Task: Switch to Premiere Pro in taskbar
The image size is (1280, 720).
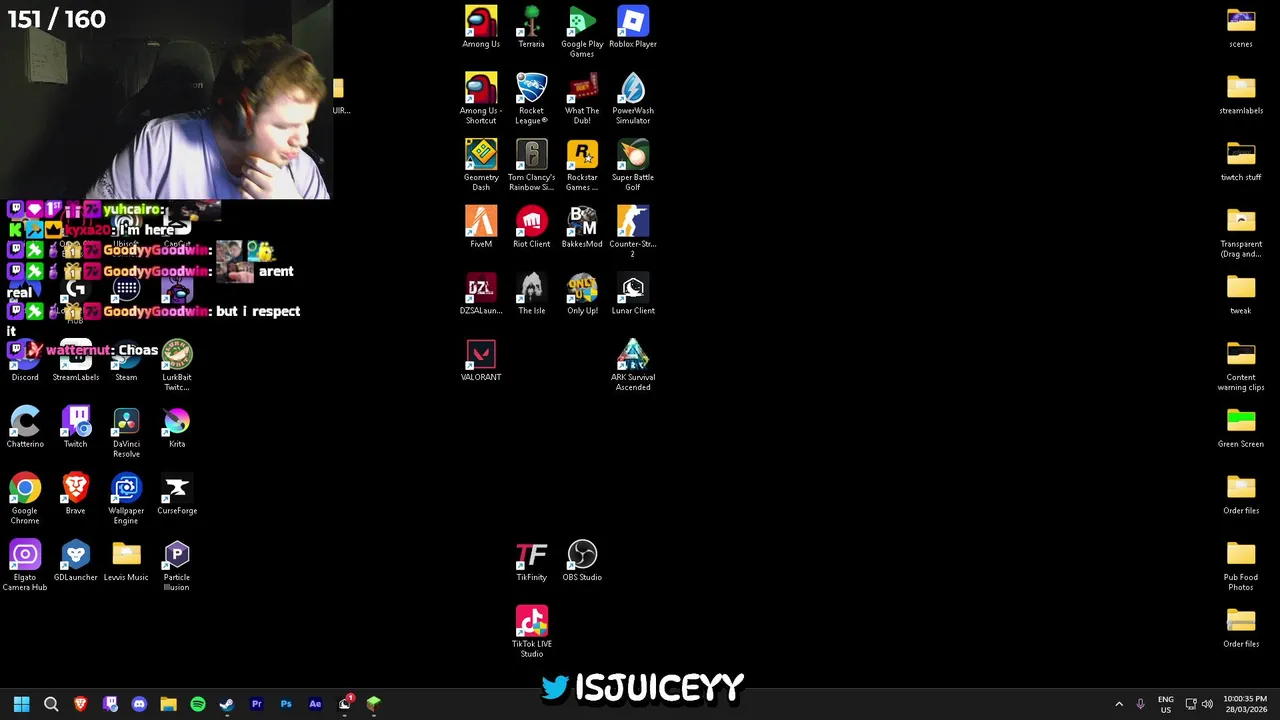Action: (256, 704)
